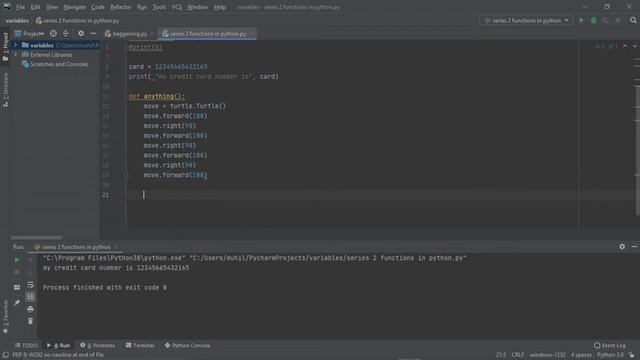The width and height of the screenshot is (640, 360).
Task: Clear console output with trash icon
Action: 30,321
